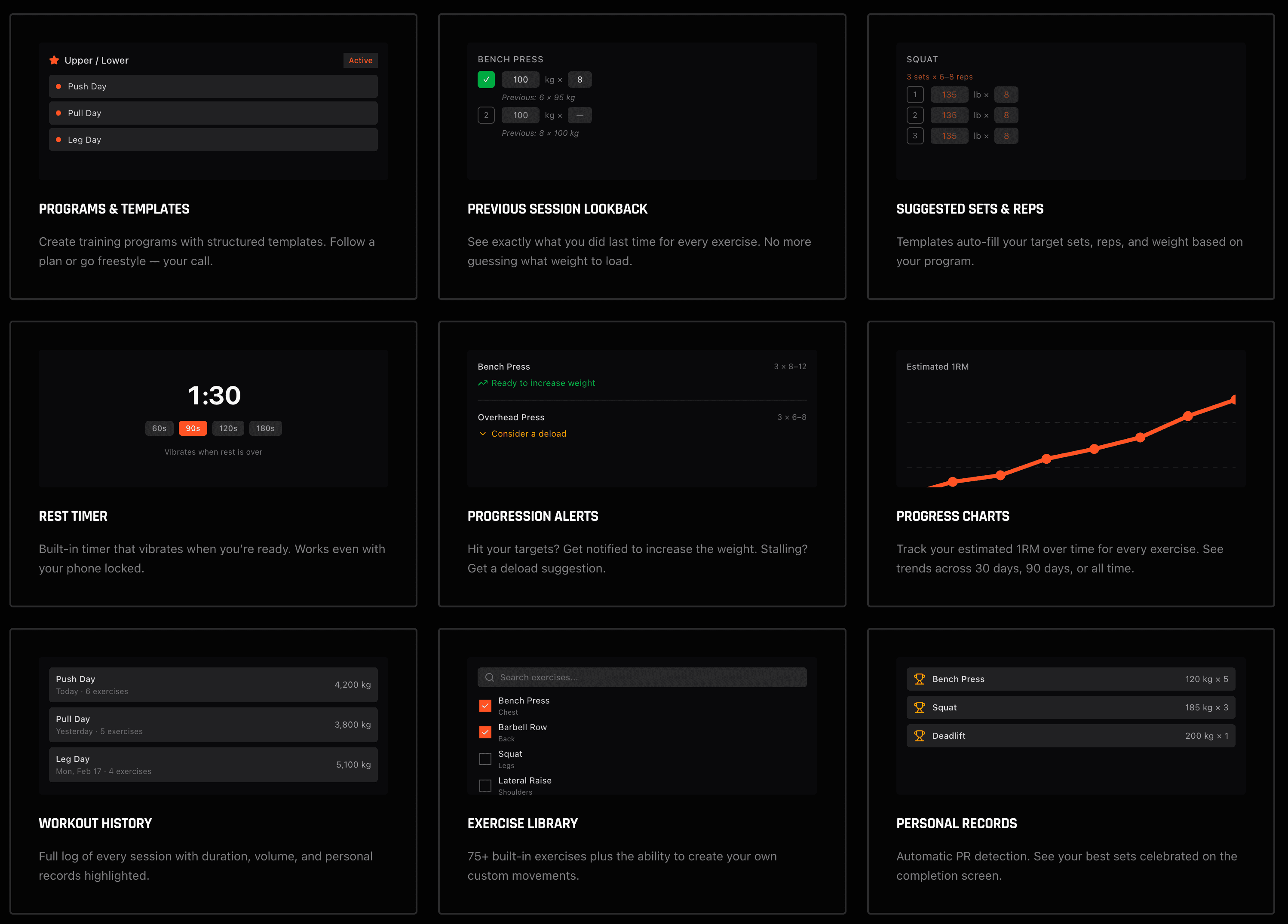The image size is (1288, 924).
Task: Click the trend arrow next to Ready to increase weight
Action: [x=482, y=383]
